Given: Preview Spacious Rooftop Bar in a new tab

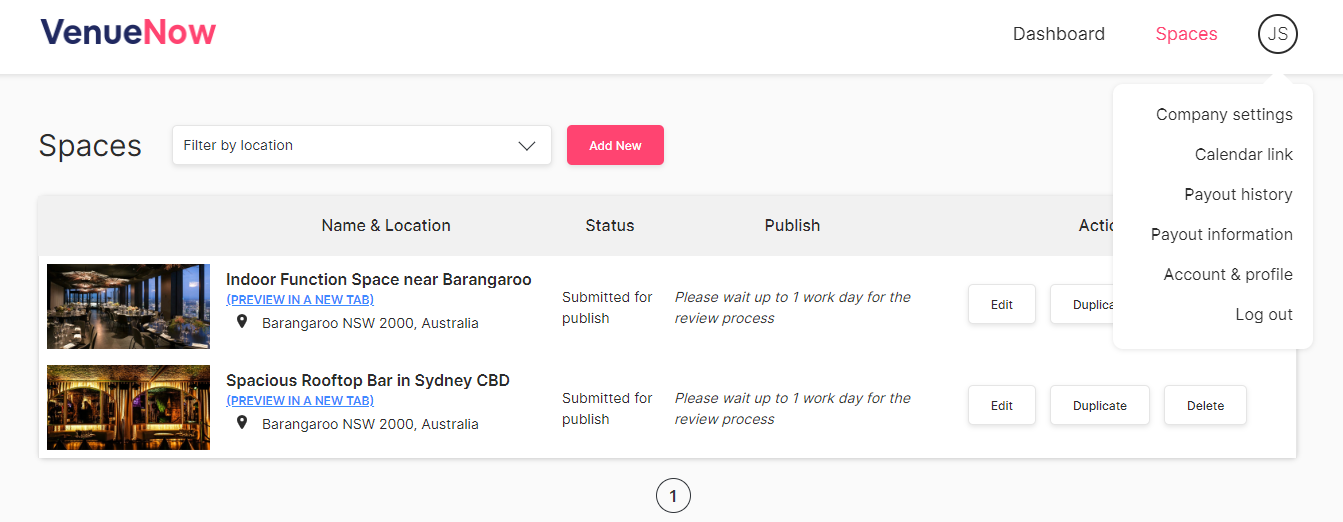Looking at the screenshot, I should tap(300, 401).
